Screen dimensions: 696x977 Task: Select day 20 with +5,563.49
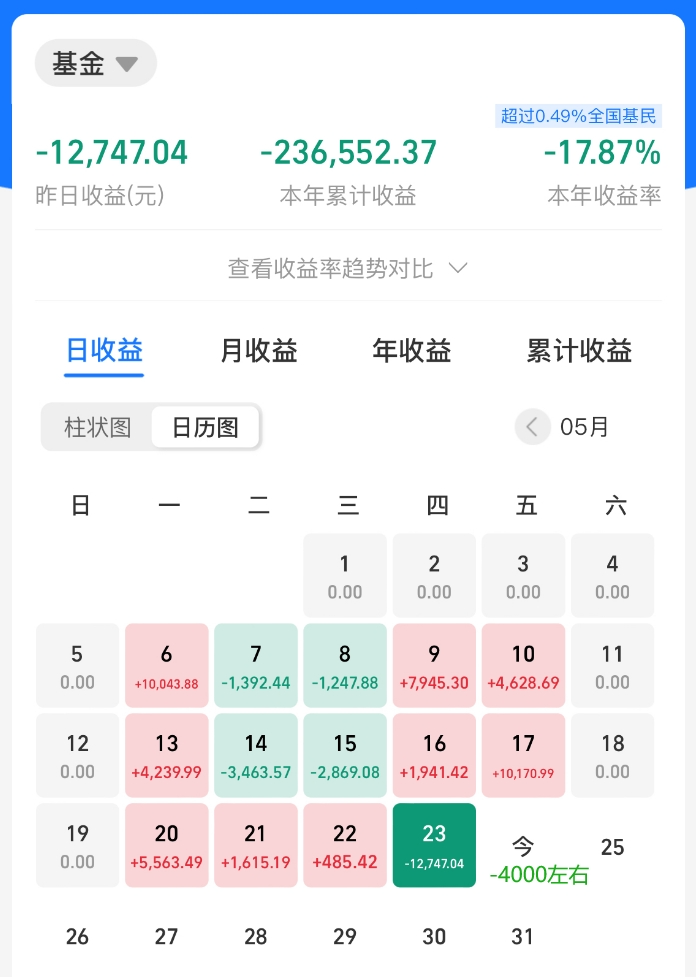(x=166, y=845)
